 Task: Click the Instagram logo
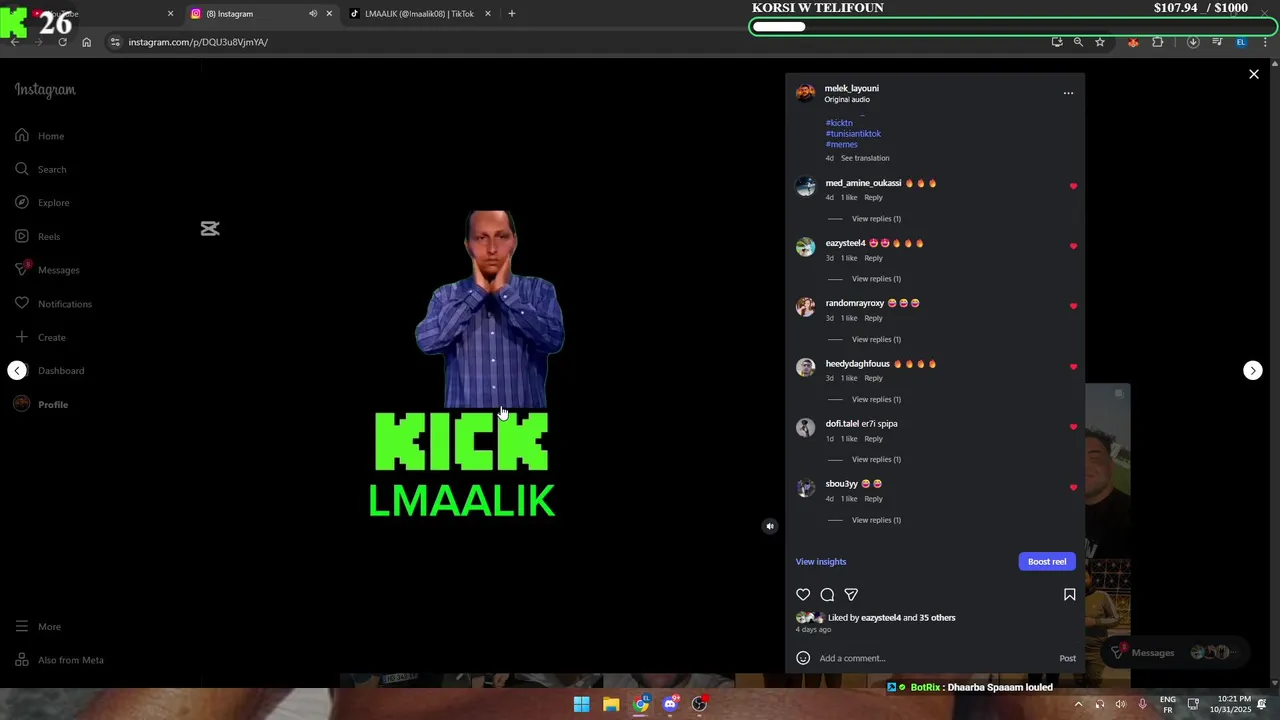[45, 90]
